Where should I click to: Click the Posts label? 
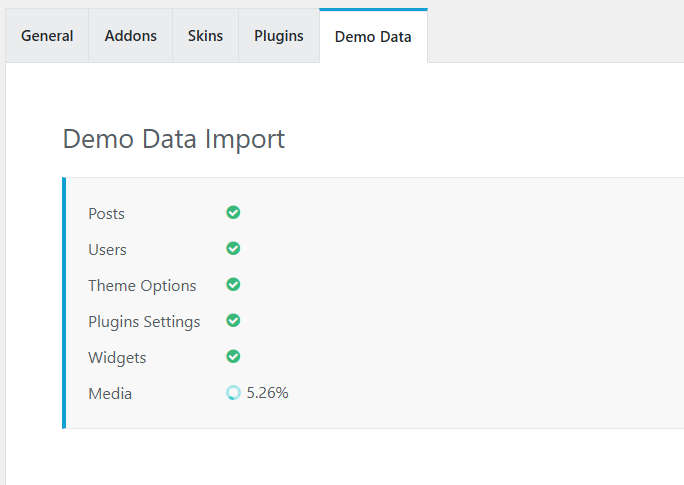[x=106, y=214]
